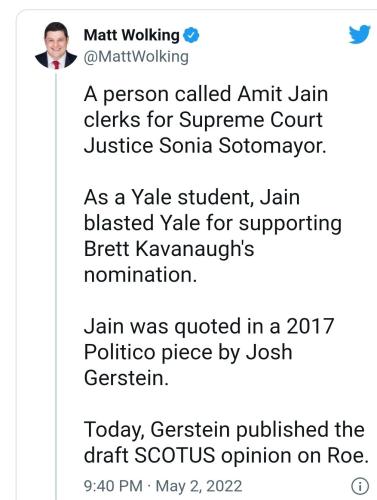Select the paragraph about Amit Jain clerking
The height and width of the screenshot is (500, 377).
pos(206,120)
